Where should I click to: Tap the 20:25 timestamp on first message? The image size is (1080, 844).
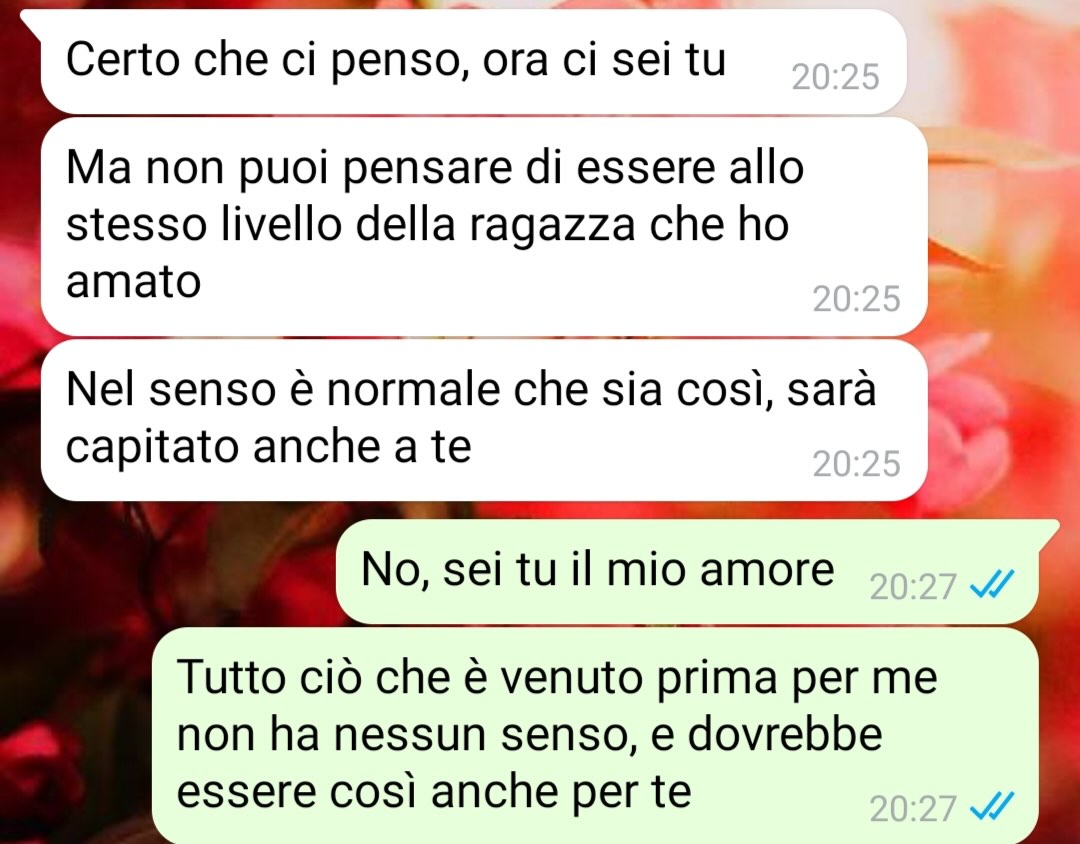pos(835,77)
